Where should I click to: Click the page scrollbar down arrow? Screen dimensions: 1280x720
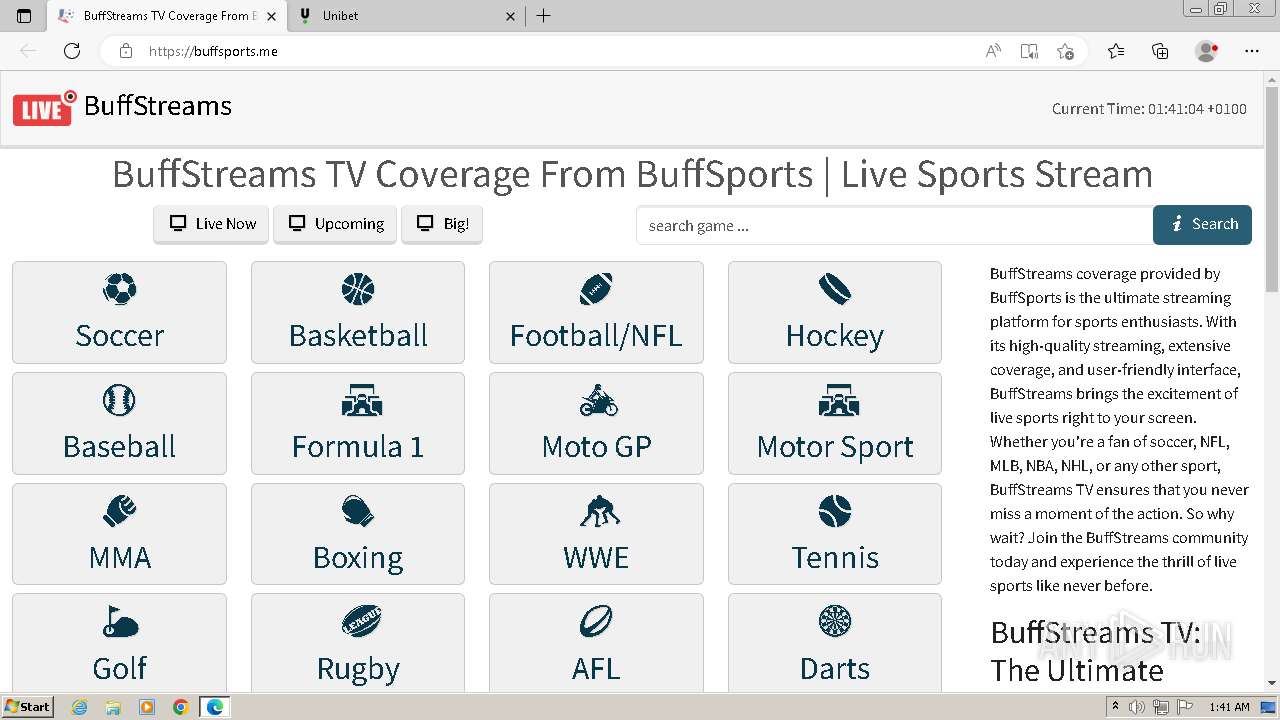point(1272,683)
